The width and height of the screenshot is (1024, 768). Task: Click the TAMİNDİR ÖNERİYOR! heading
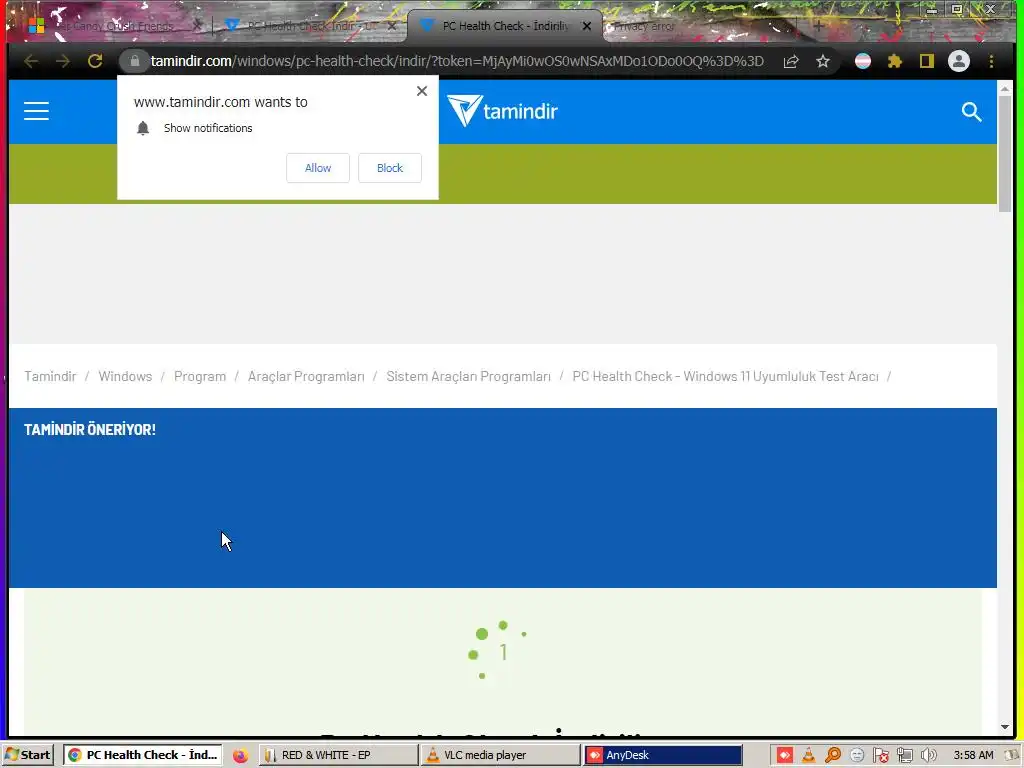90,429
